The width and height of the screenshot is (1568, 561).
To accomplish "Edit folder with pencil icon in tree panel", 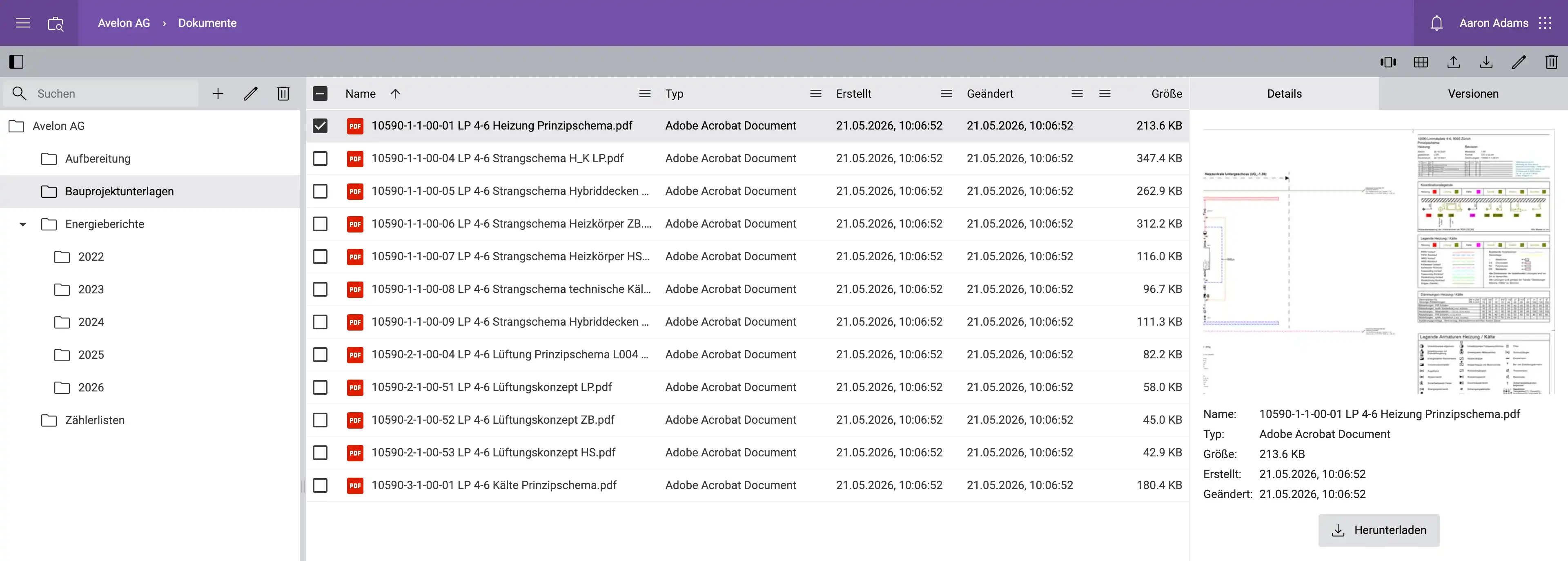I will coord(250,94).
